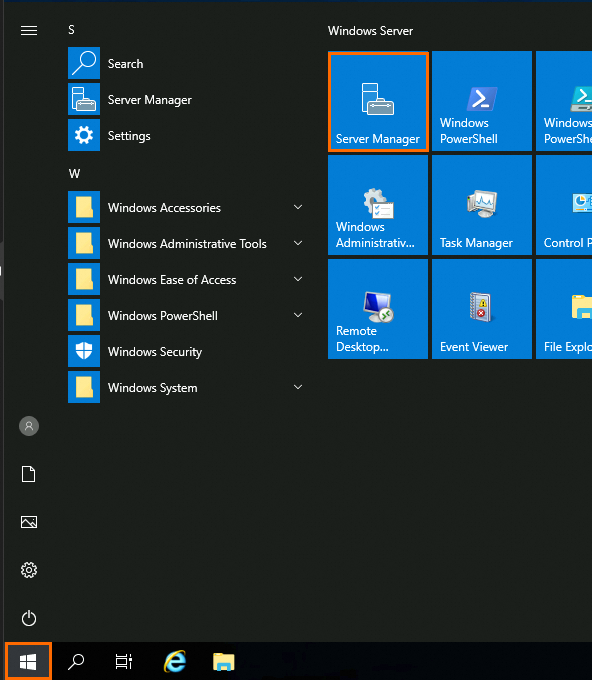This screenshot has height=680, width=592.
Task: Expand the Windows Administrative Tools chevron
Action: [x=298, y=243]
